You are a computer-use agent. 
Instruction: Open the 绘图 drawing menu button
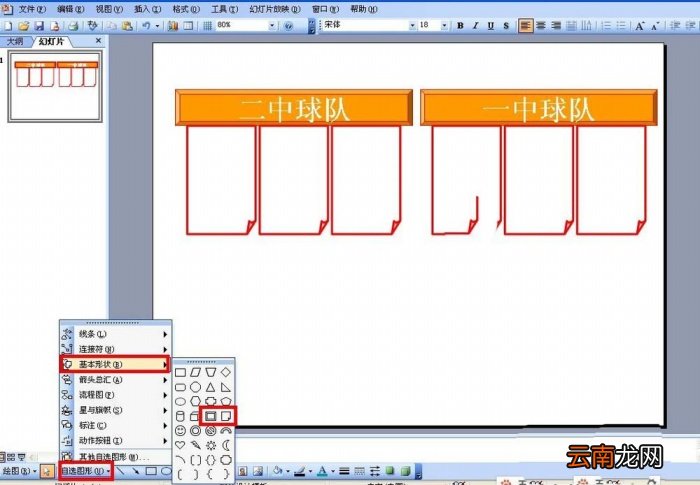click(19, 471)
